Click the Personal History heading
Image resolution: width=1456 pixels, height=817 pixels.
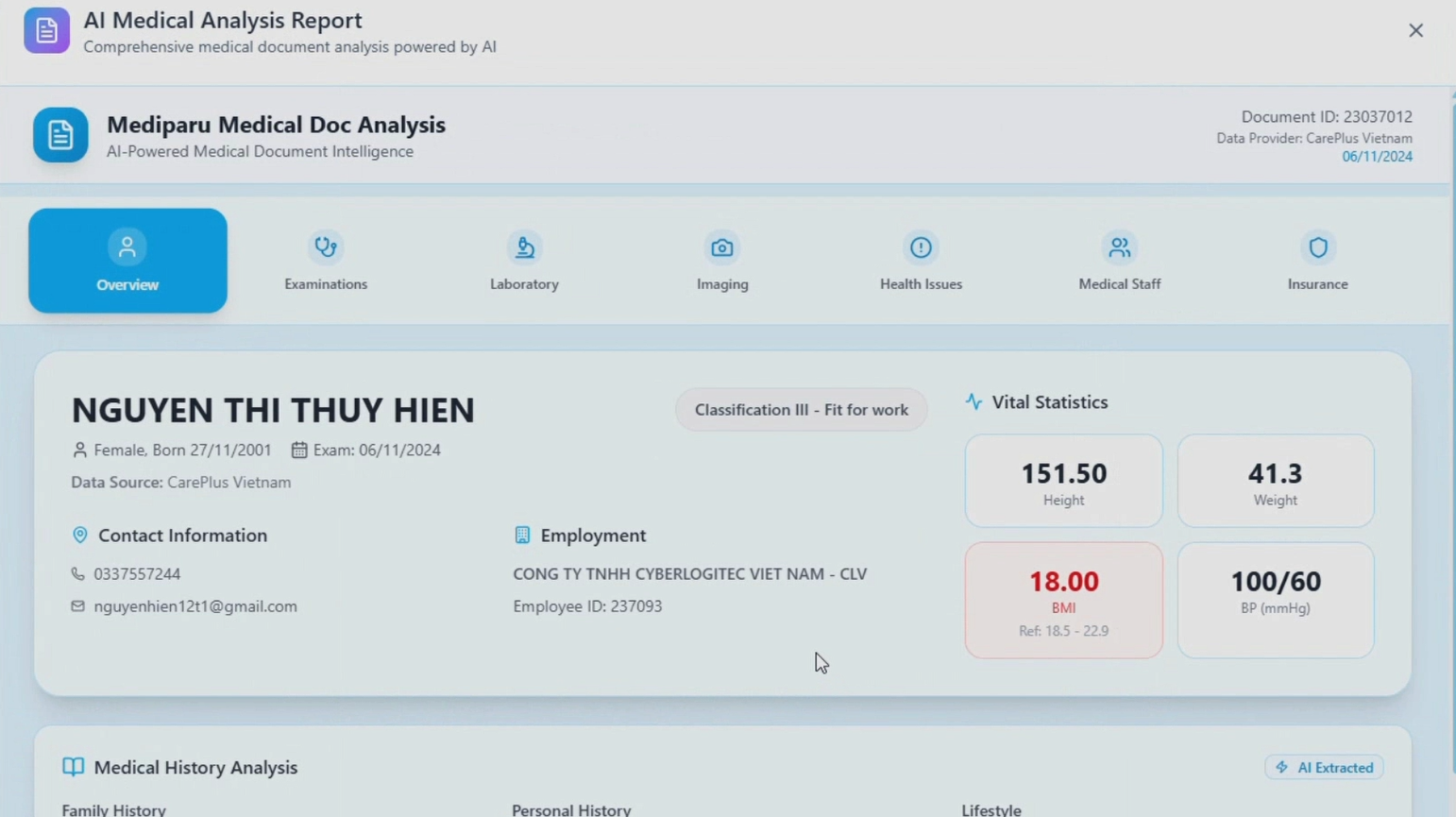point(571,809)
